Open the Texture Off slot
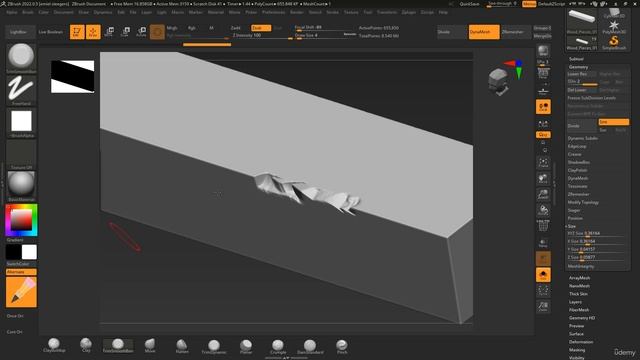Image resolution: width=640 pixels, height=360 pixels. (21, 155)
